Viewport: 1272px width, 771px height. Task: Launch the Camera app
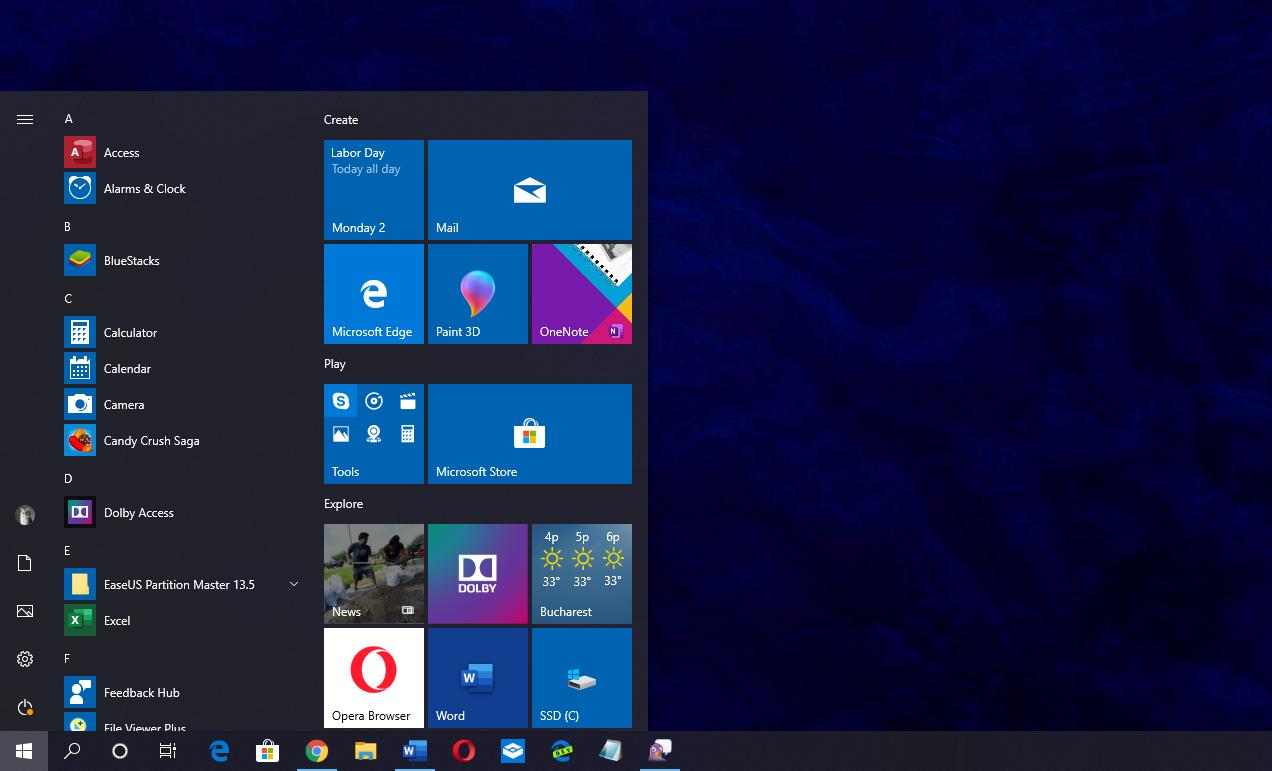coord(182,404)
